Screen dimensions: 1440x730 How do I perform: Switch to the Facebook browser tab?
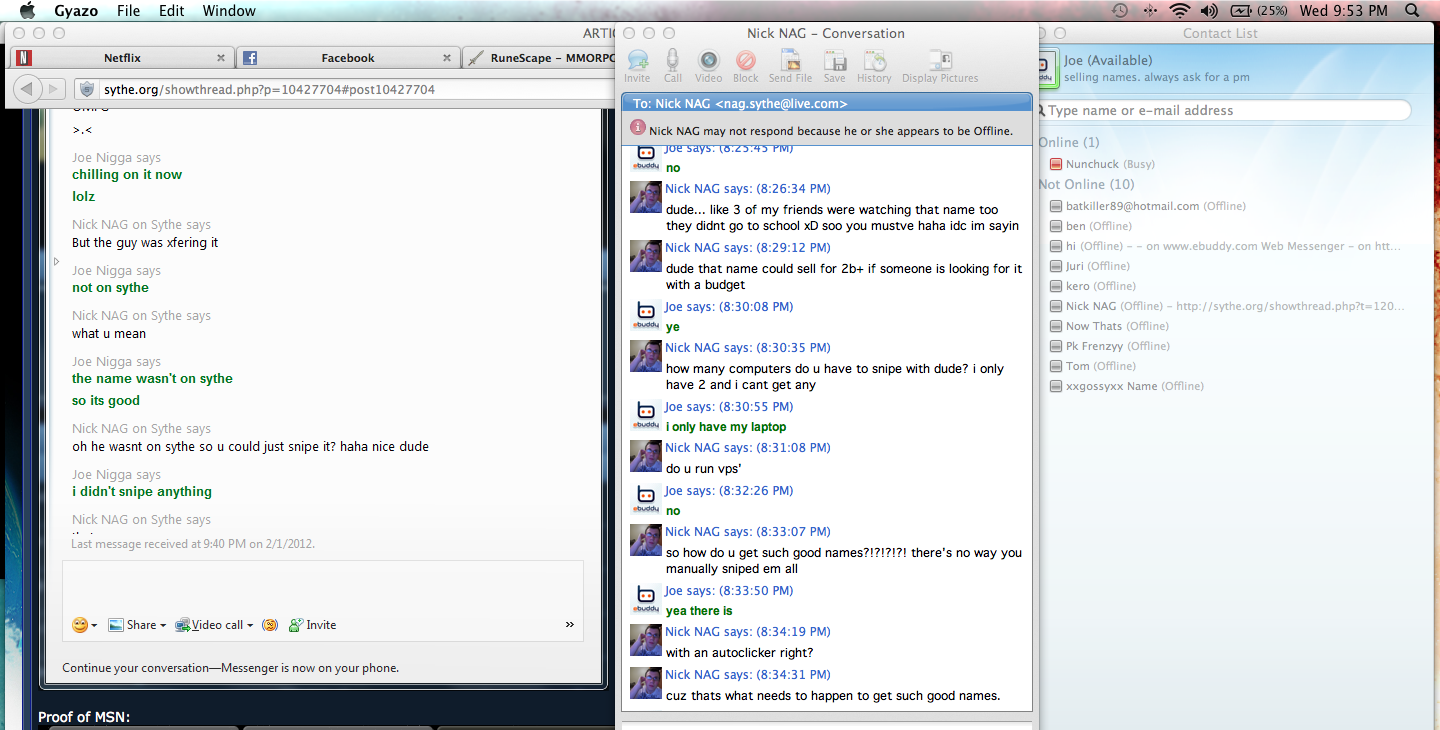pyautogui.click(x=348, y=58)
